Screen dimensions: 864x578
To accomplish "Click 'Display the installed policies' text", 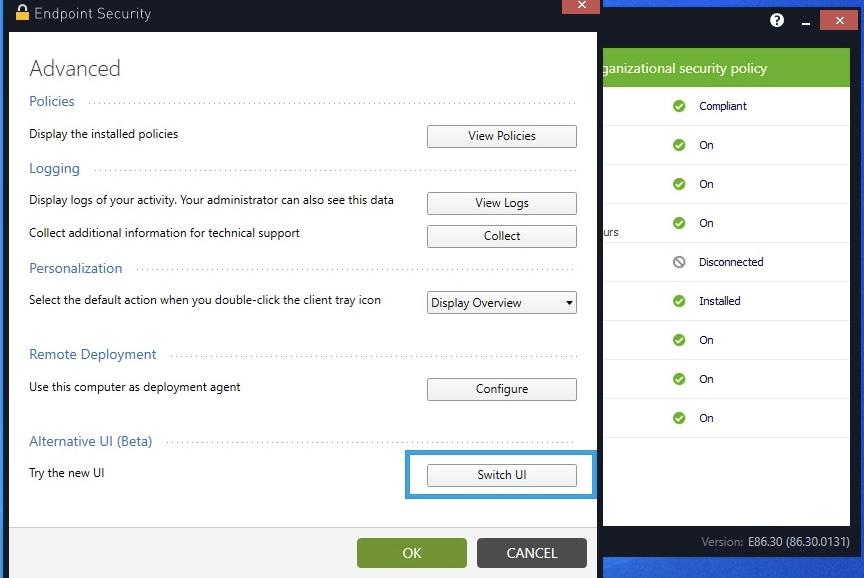I will click(104, 134).
